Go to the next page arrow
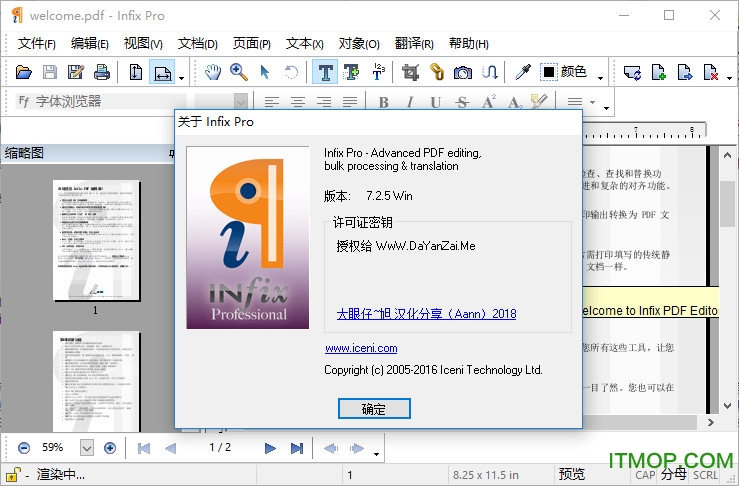The image size is (739, 486). click(x=270, y=448)
